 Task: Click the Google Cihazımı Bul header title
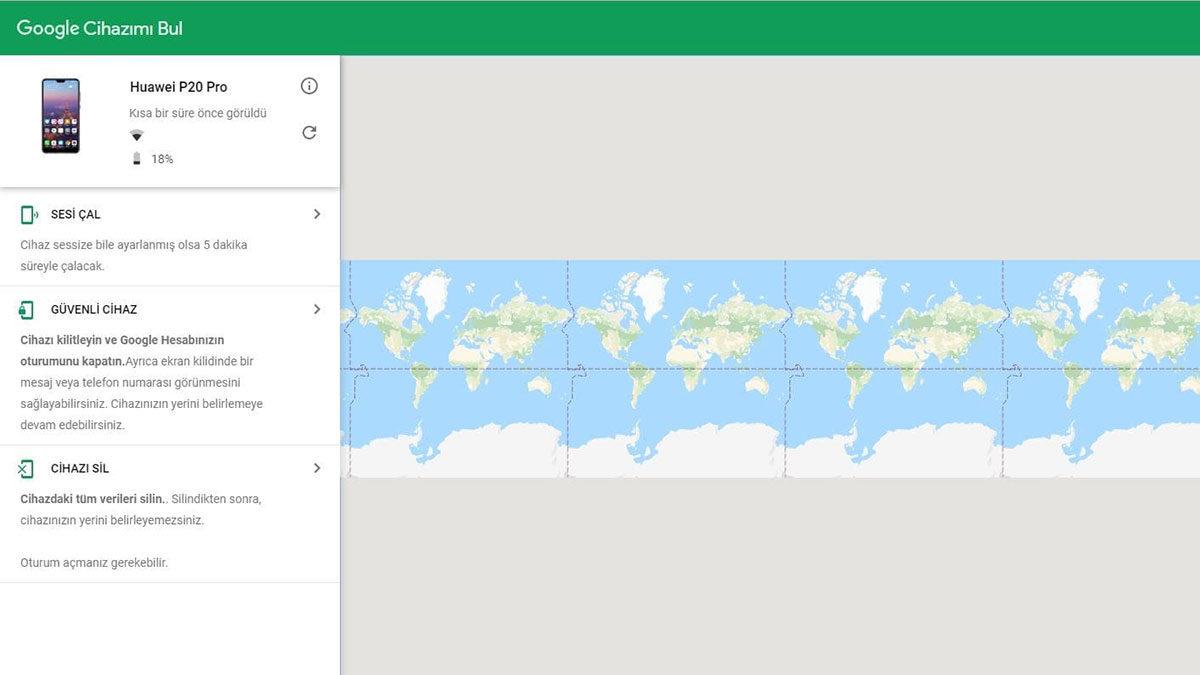[100, 28]
